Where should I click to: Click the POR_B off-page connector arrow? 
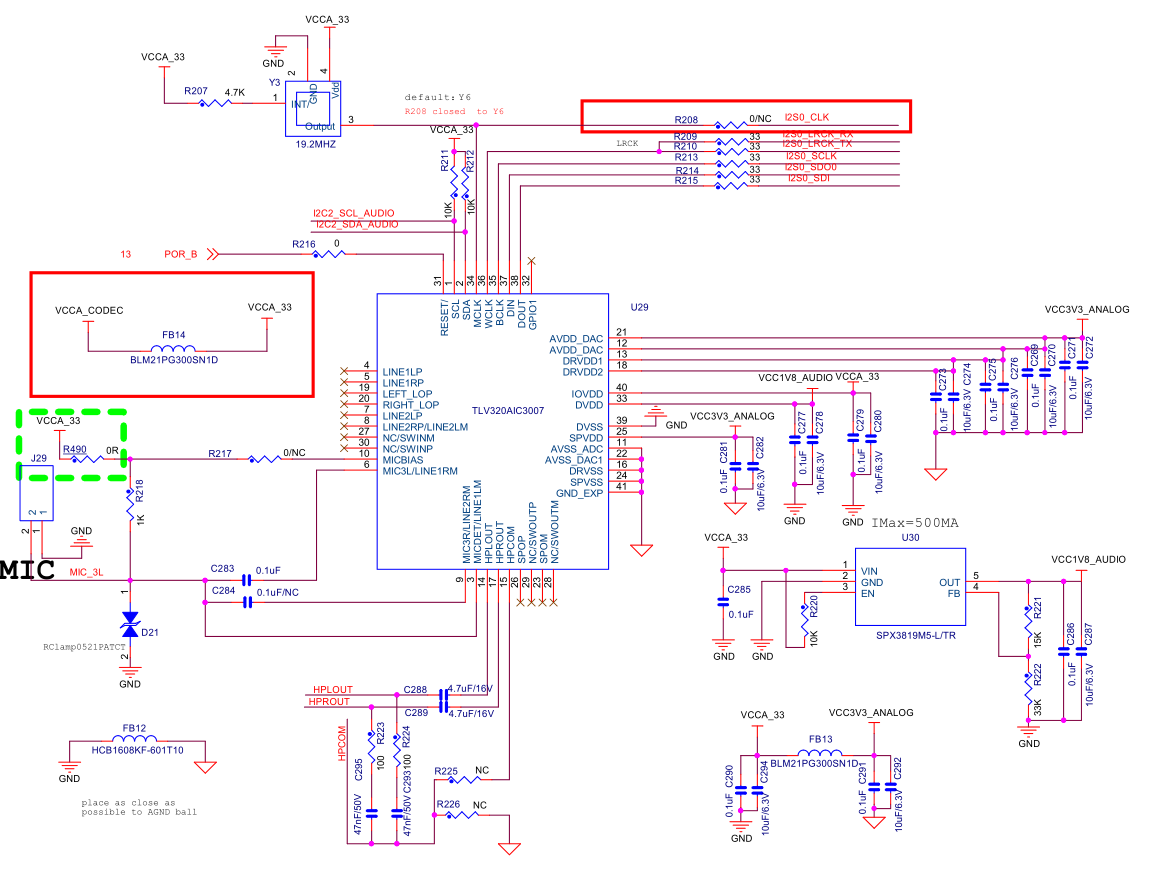point(213,254)
